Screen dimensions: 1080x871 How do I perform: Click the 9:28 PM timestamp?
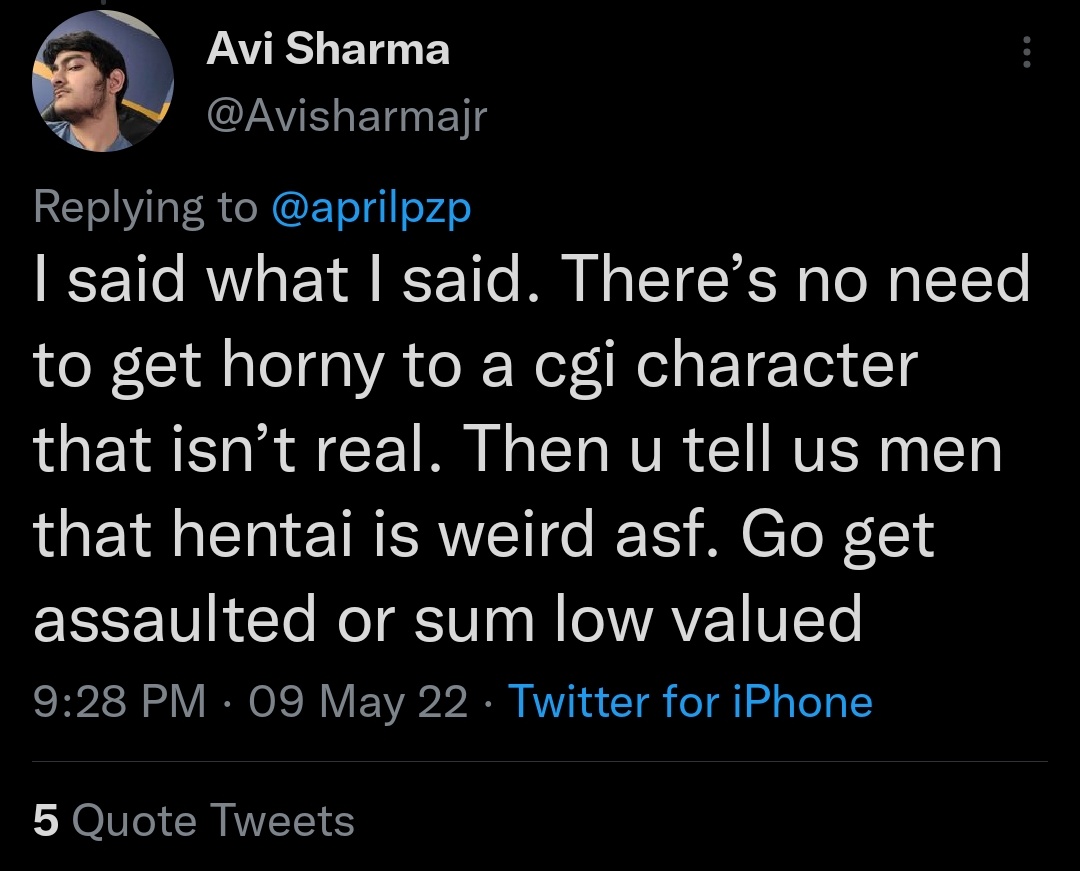(x=120, y=702)
